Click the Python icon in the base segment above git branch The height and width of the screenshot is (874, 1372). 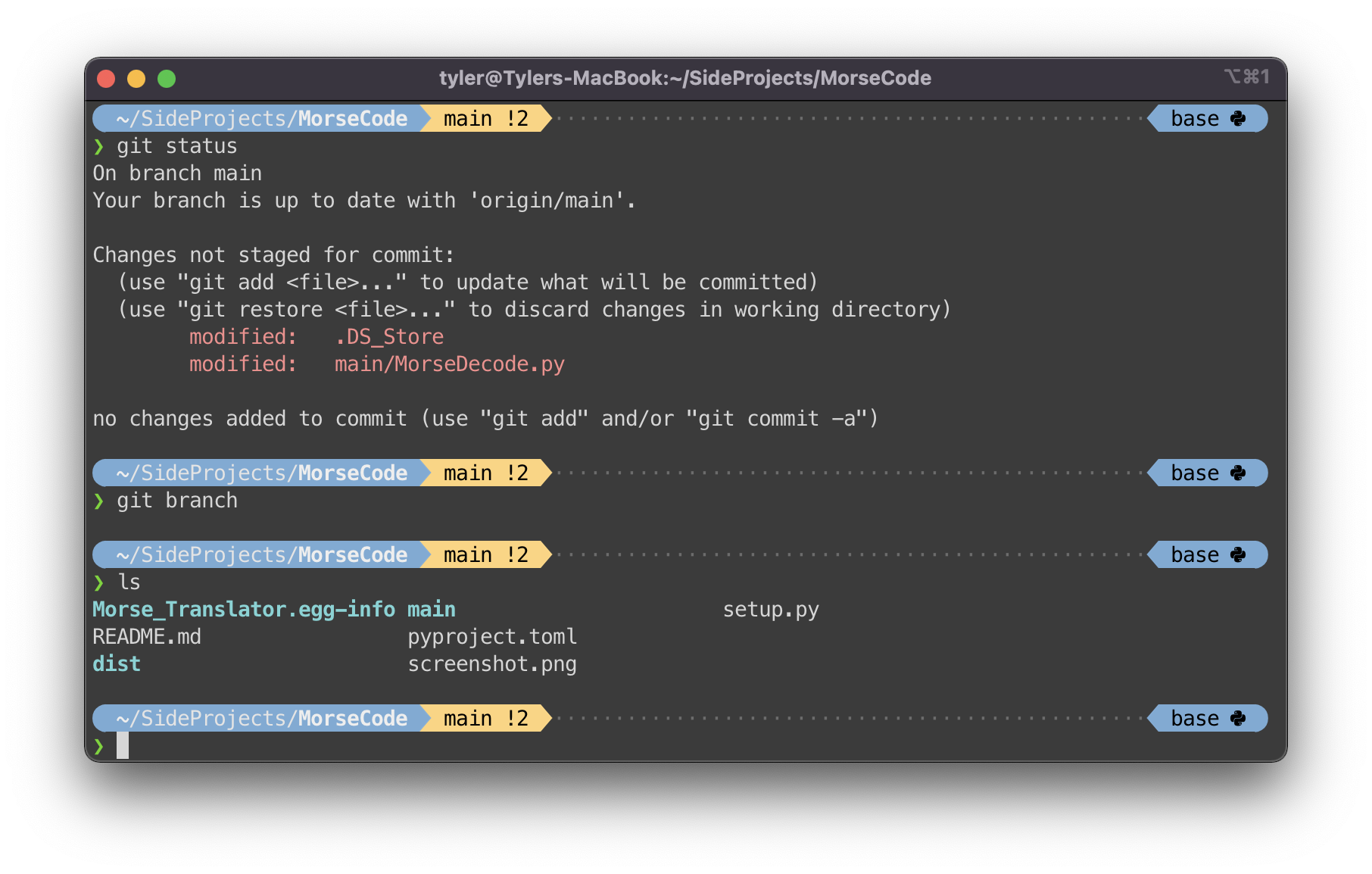(x=1238, y=473)
